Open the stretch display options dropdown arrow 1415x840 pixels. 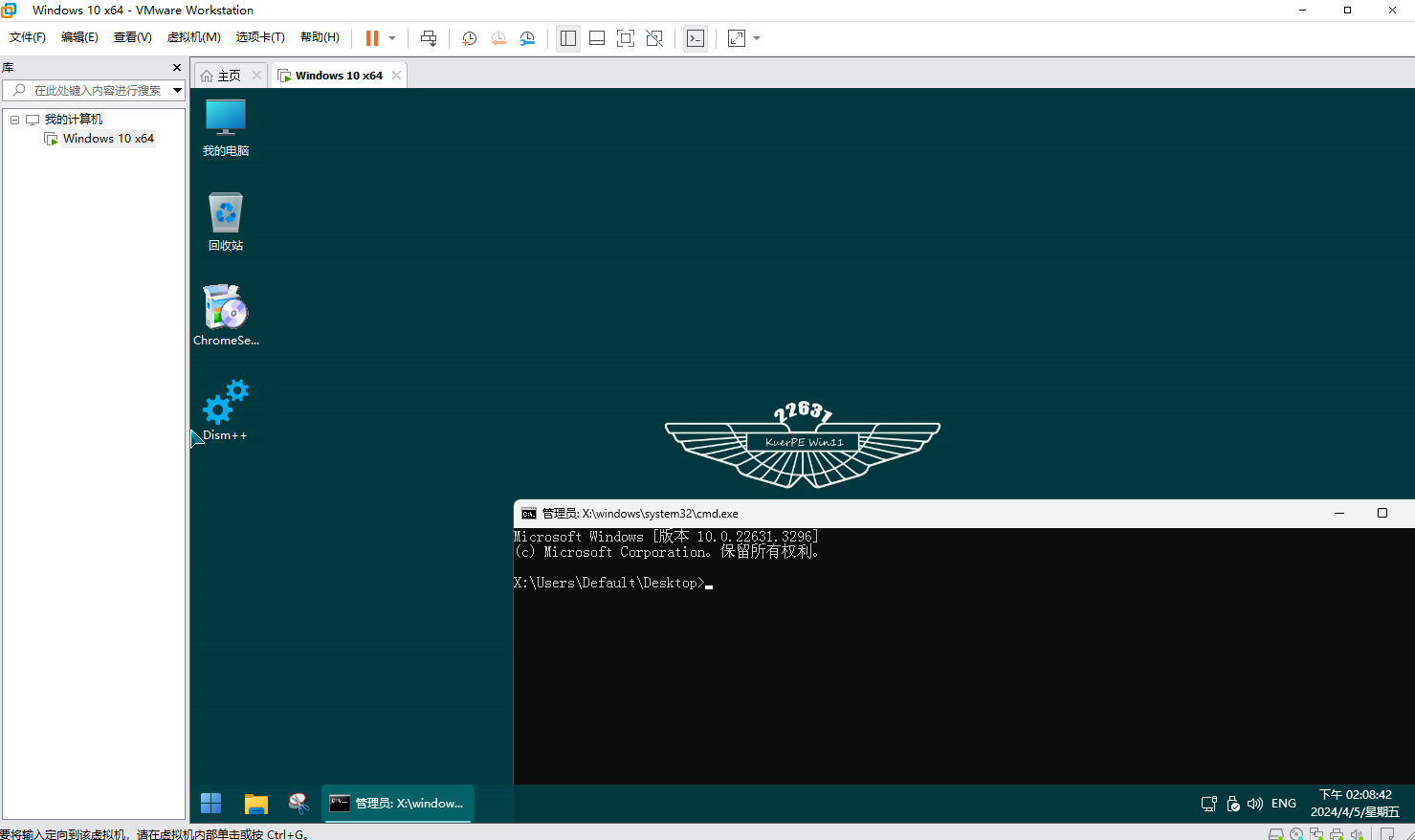click(757, 38)
